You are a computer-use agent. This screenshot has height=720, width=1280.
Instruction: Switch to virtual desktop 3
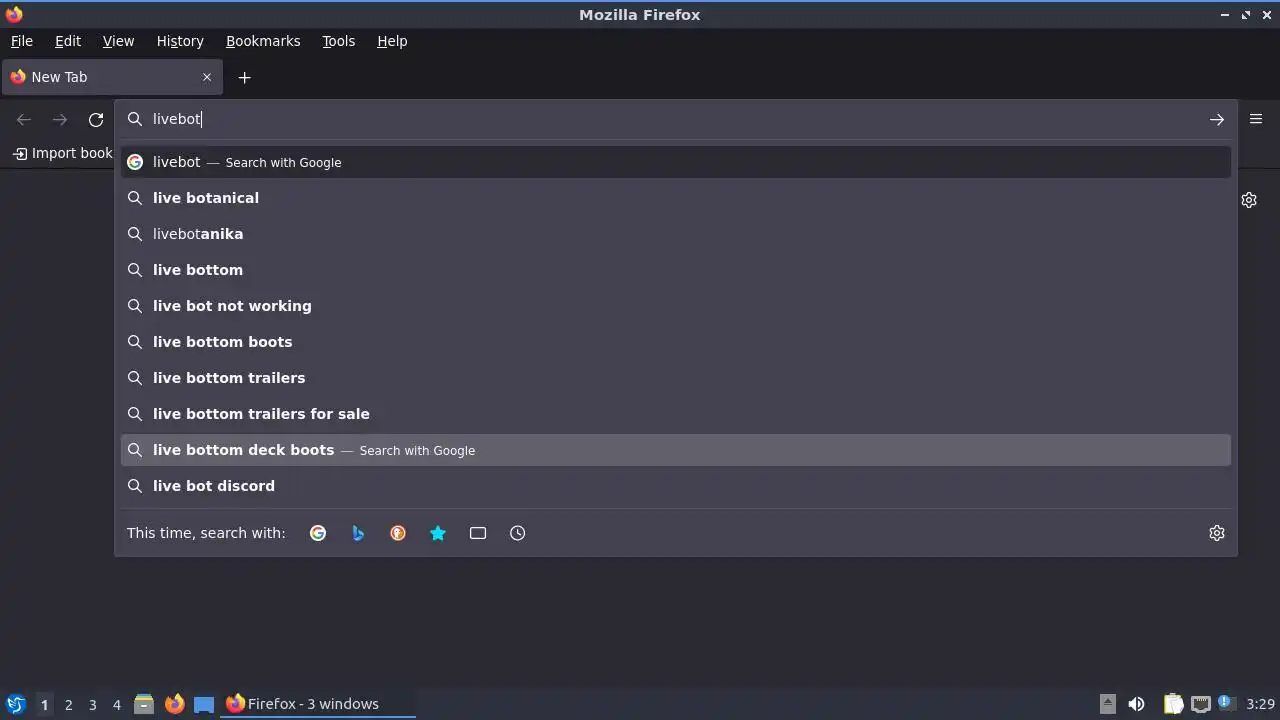point(92,705)
